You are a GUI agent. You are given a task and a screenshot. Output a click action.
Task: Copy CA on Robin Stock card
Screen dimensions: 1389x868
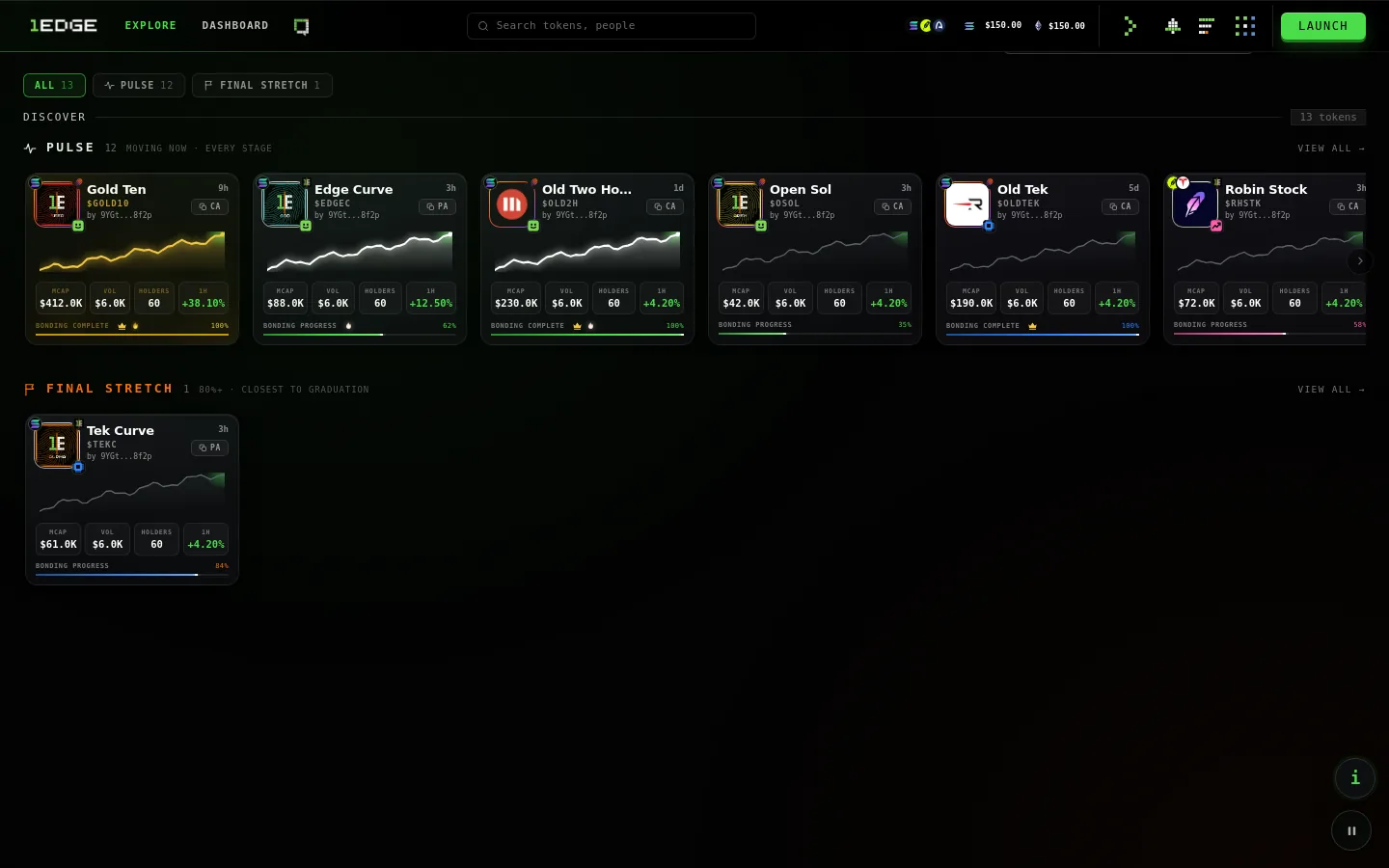tap(1348, 206)
